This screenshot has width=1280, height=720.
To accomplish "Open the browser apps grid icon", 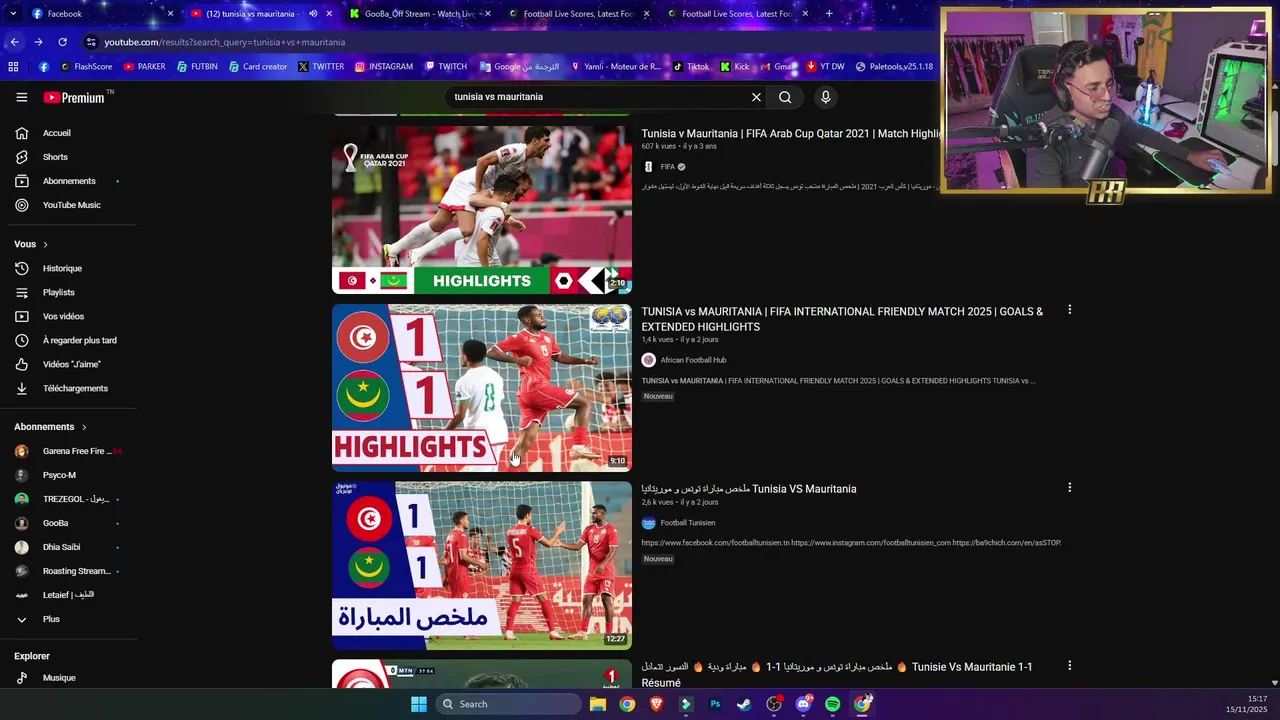I will coord(13,67).
